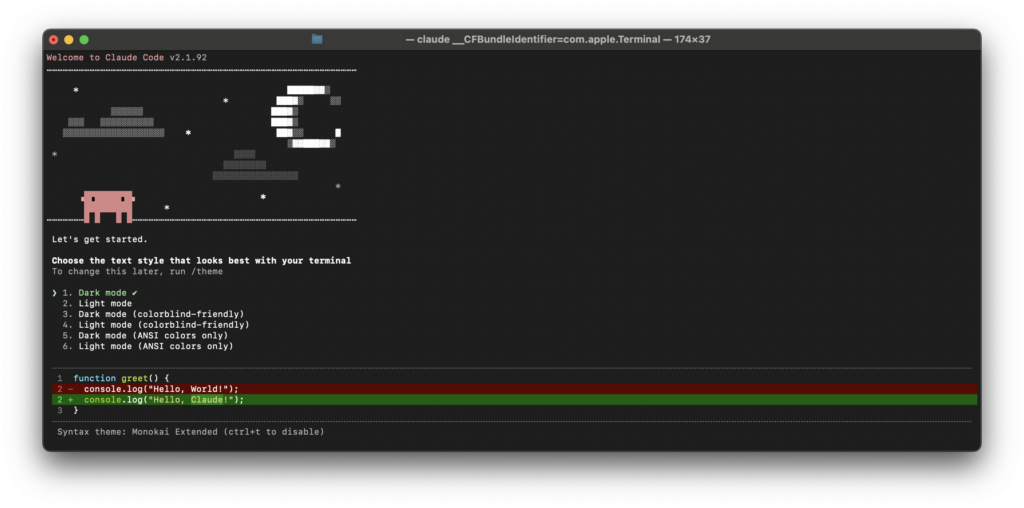Select the Dark mode option
Viewport: 1024px width, 508px height.
point(104,292)
